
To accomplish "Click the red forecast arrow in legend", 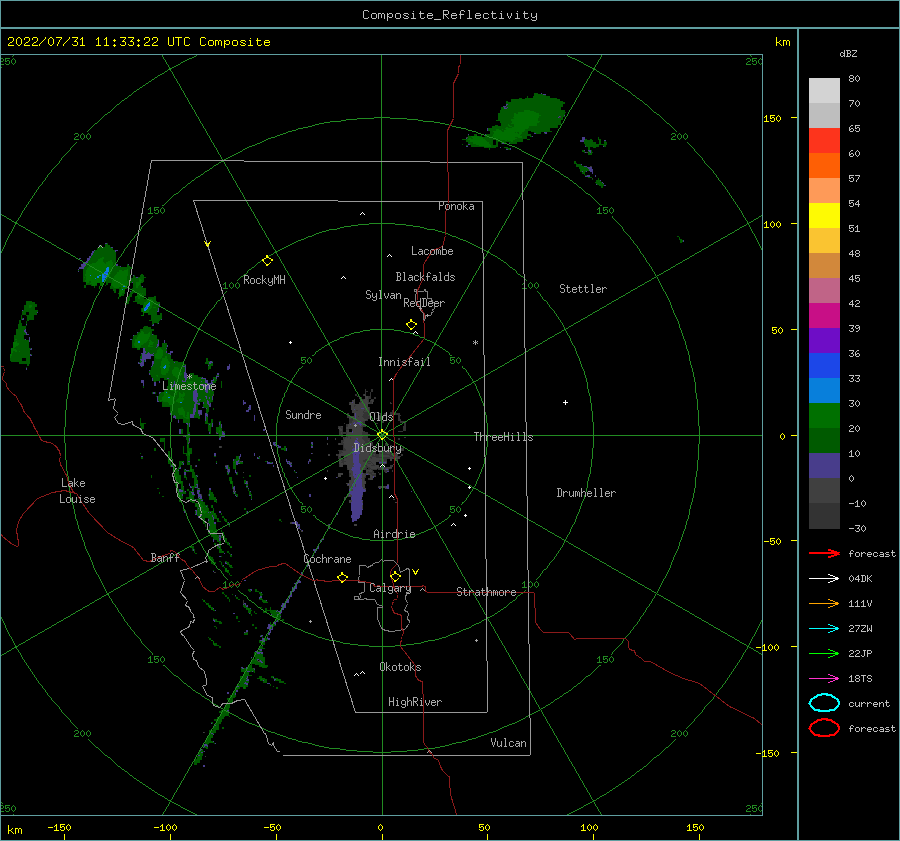I will point(824,553).
